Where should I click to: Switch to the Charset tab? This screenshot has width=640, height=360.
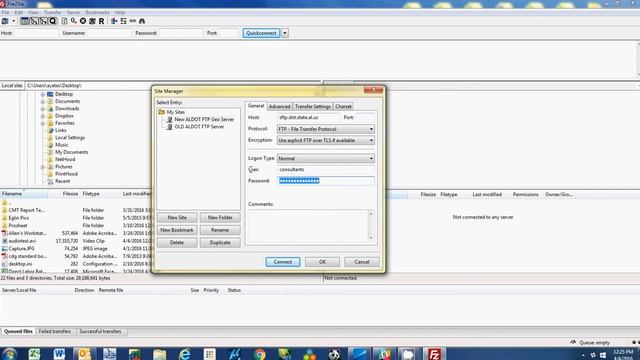pos(343,107)
